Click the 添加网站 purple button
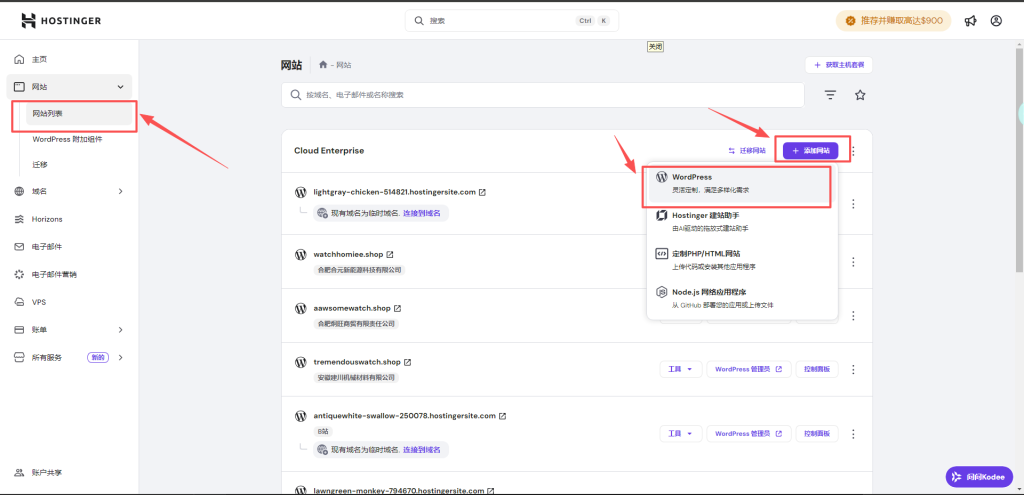The image size is (1024, 495). pos(810,151)
